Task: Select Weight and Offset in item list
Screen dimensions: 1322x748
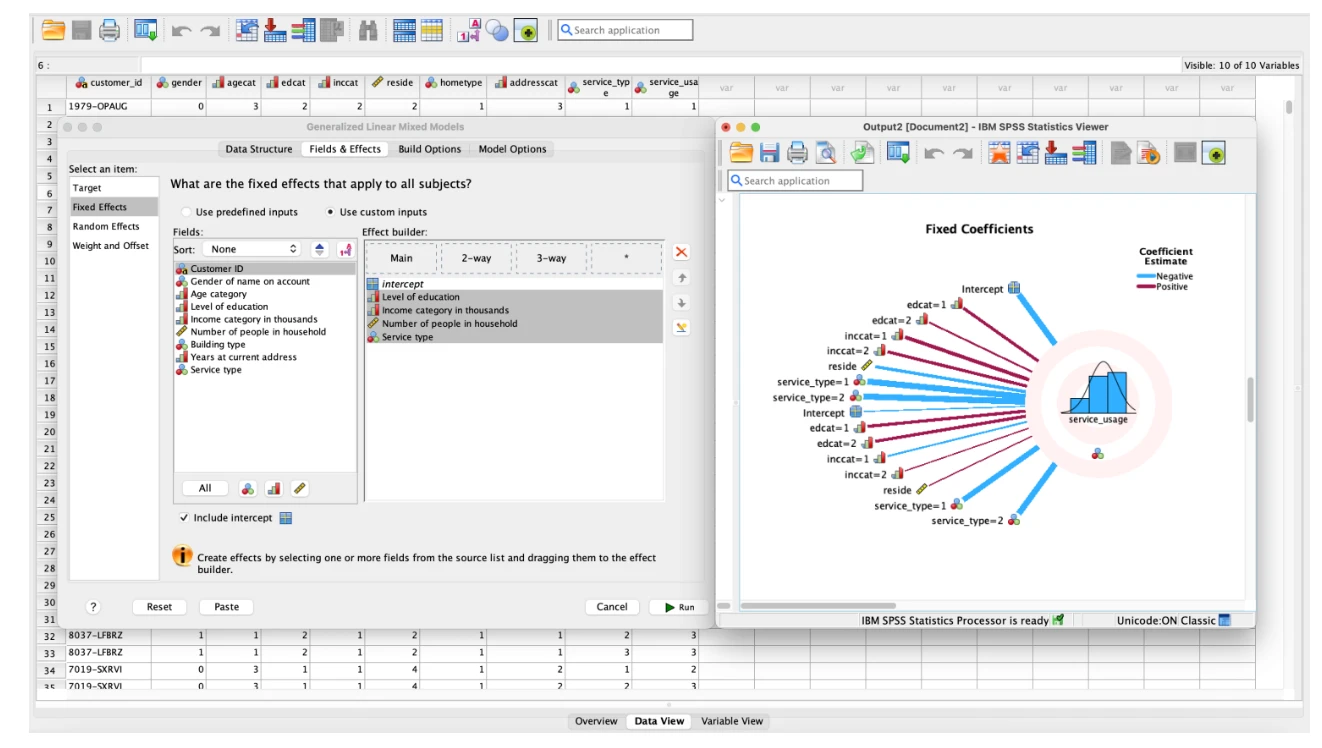Action: (x=113, y=245)
